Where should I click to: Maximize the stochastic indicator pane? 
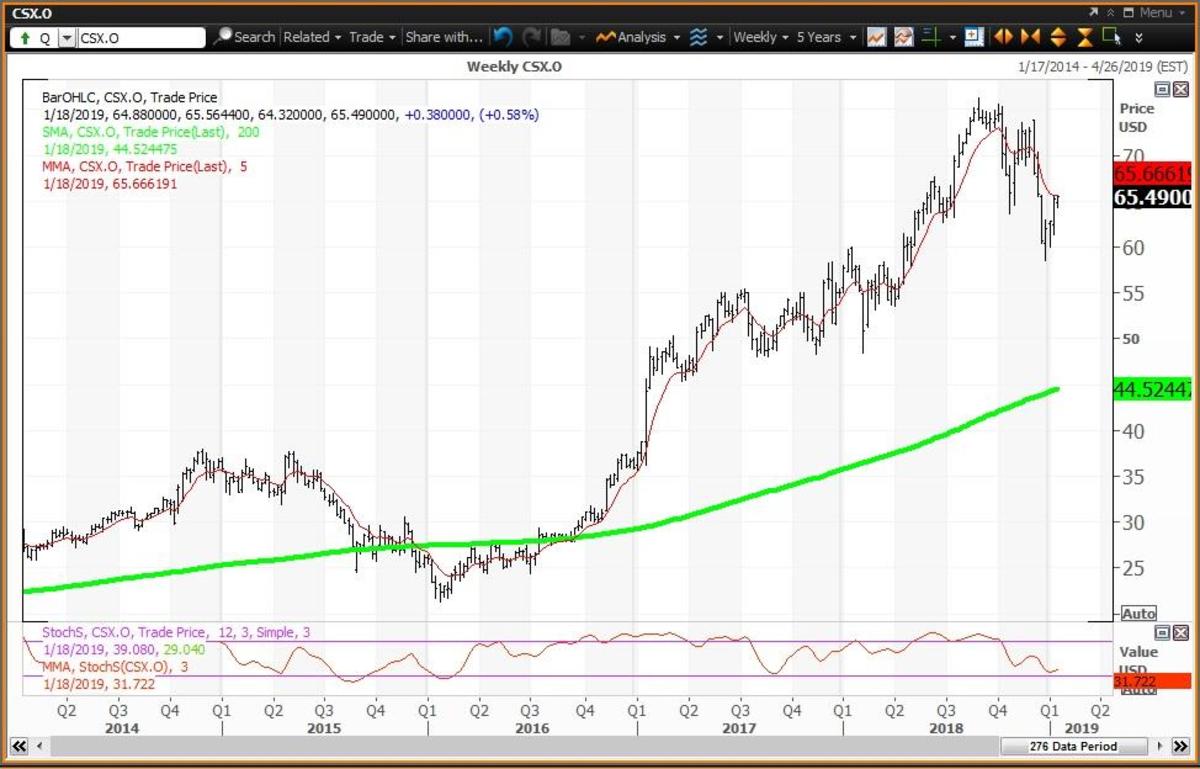1164,633
